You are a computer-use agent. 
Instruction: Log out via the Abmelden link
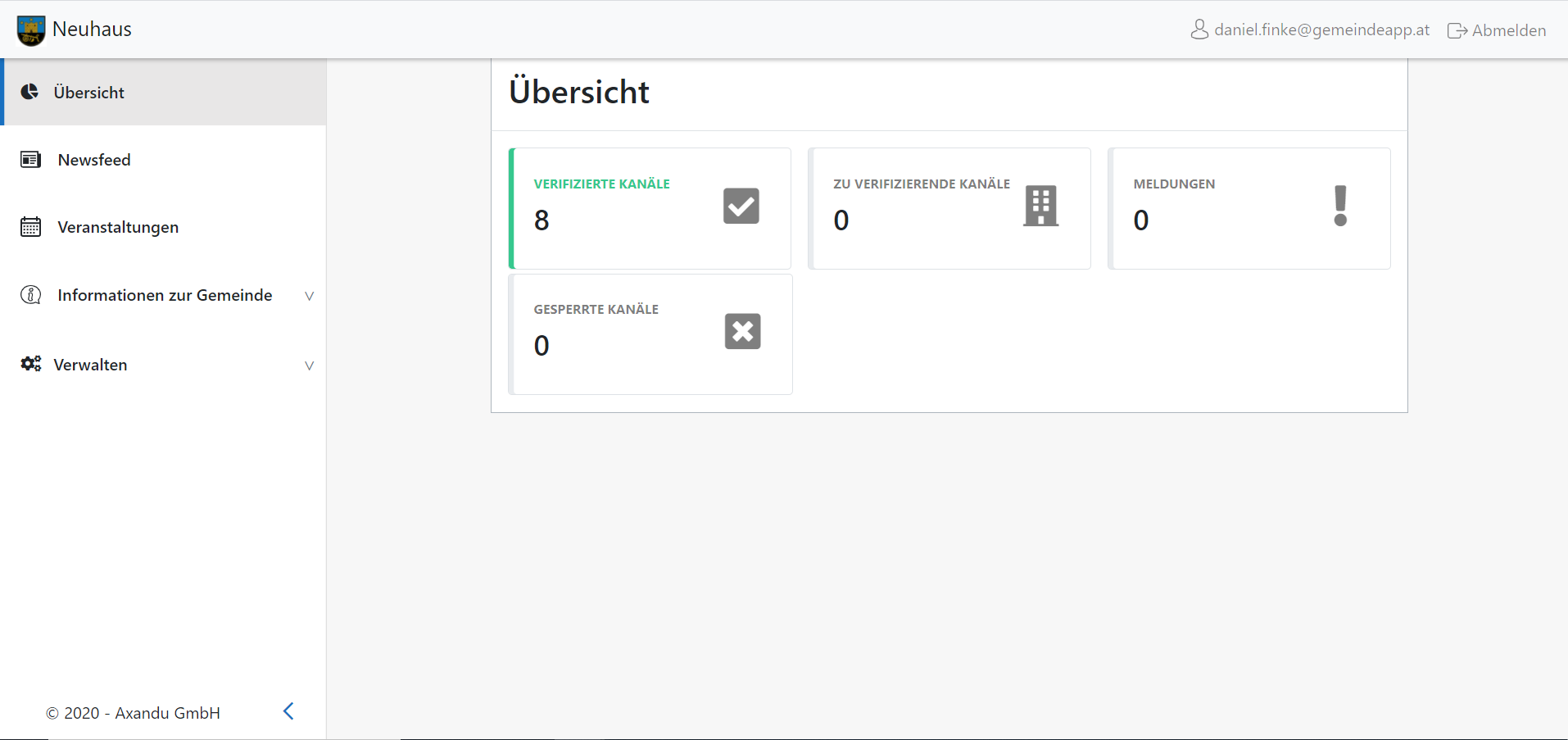pyautogui.click(x=1498, y=30)
